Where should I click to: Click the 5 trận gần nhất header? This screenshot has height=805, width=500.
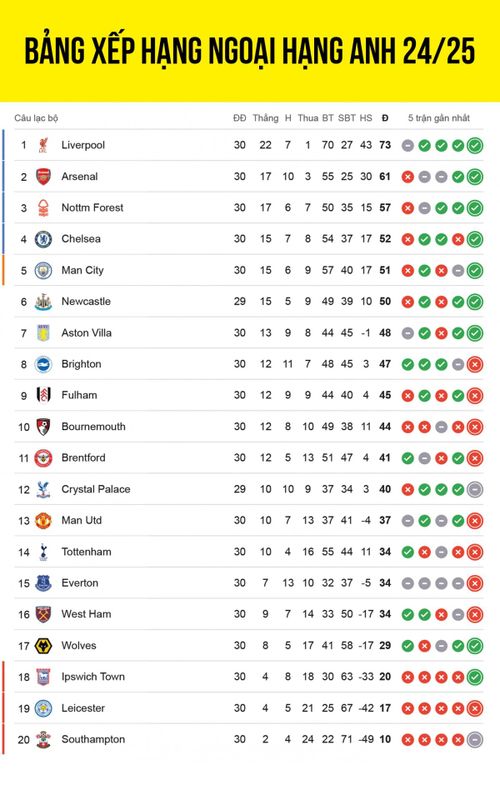click(x=439, y=118)
